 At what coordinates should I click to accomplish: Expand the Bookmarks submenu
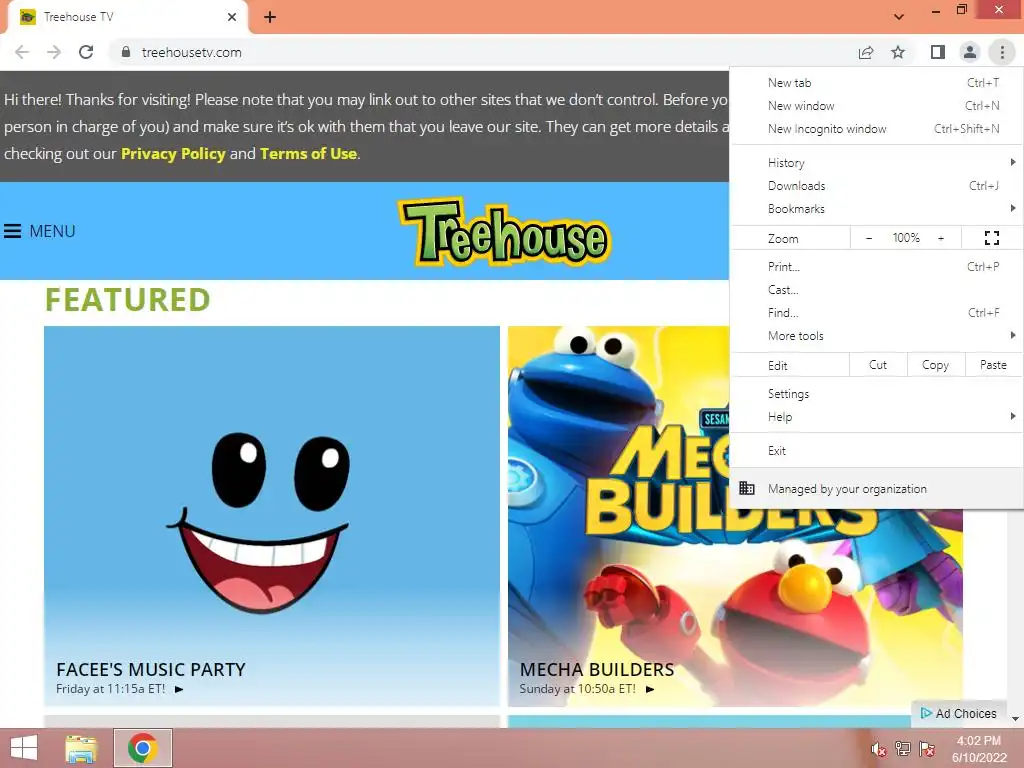pos(876,208)
